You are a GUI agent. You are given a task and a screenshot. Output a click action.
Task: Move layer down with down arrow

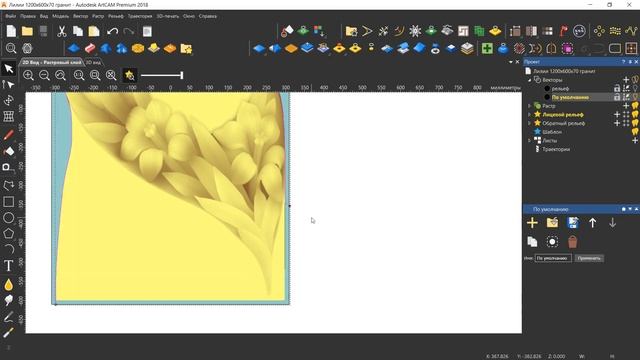(x=613, y=223)
